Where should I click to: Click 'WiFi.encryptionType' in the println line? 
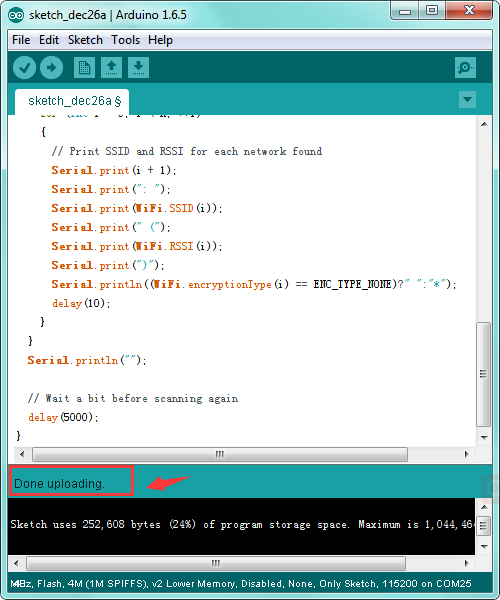click(212, 284)
